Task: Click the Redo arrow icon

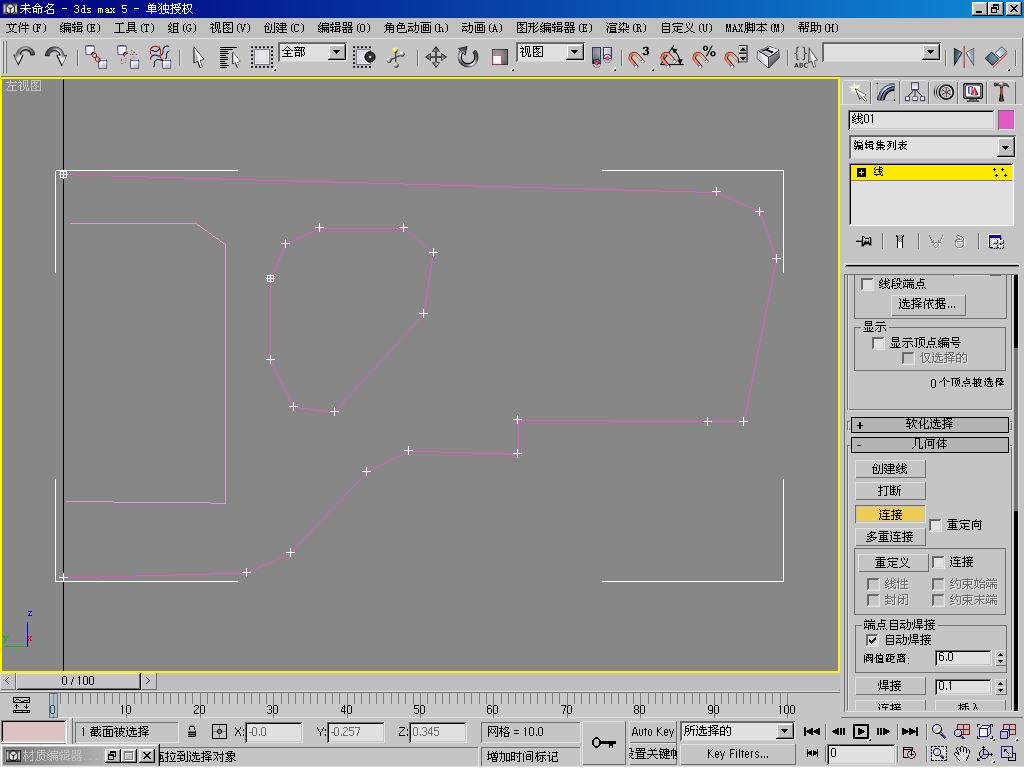Action: [56, 57]
